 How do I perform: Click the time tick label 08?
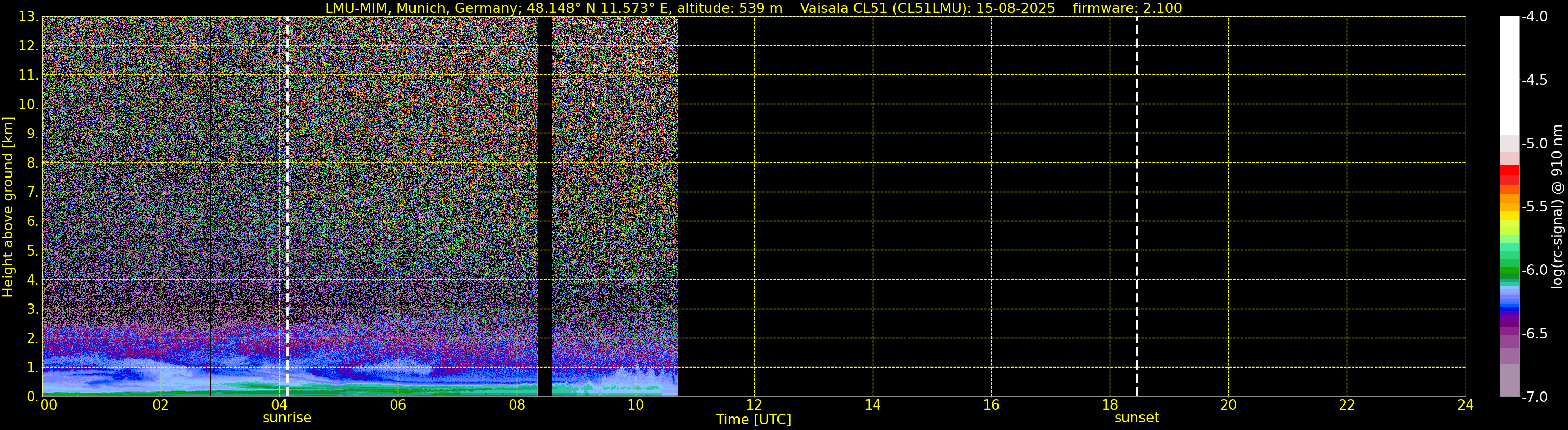click(517, 405)
